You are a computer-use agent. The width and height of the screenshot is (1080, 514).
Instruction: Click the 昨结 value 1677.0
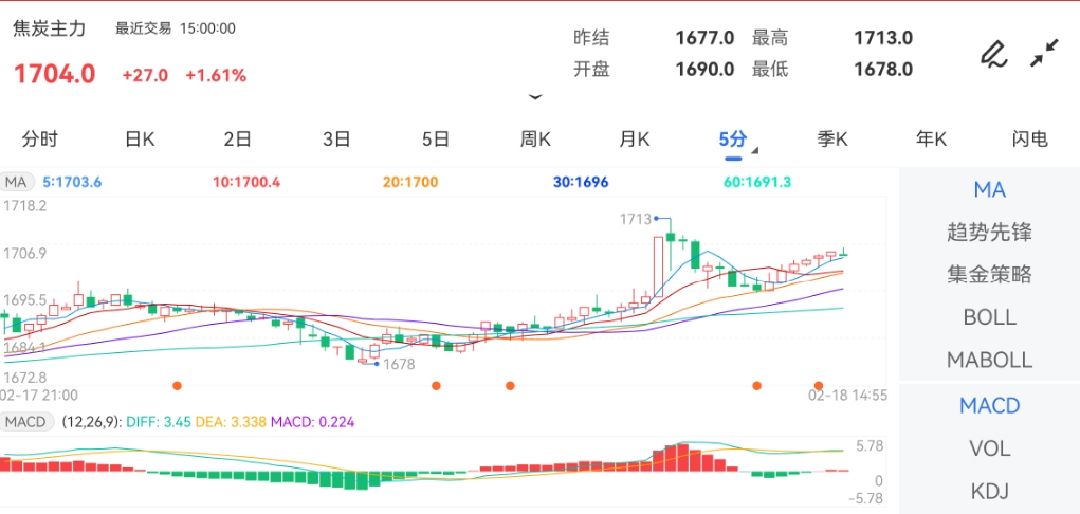[x=705, y=38]
